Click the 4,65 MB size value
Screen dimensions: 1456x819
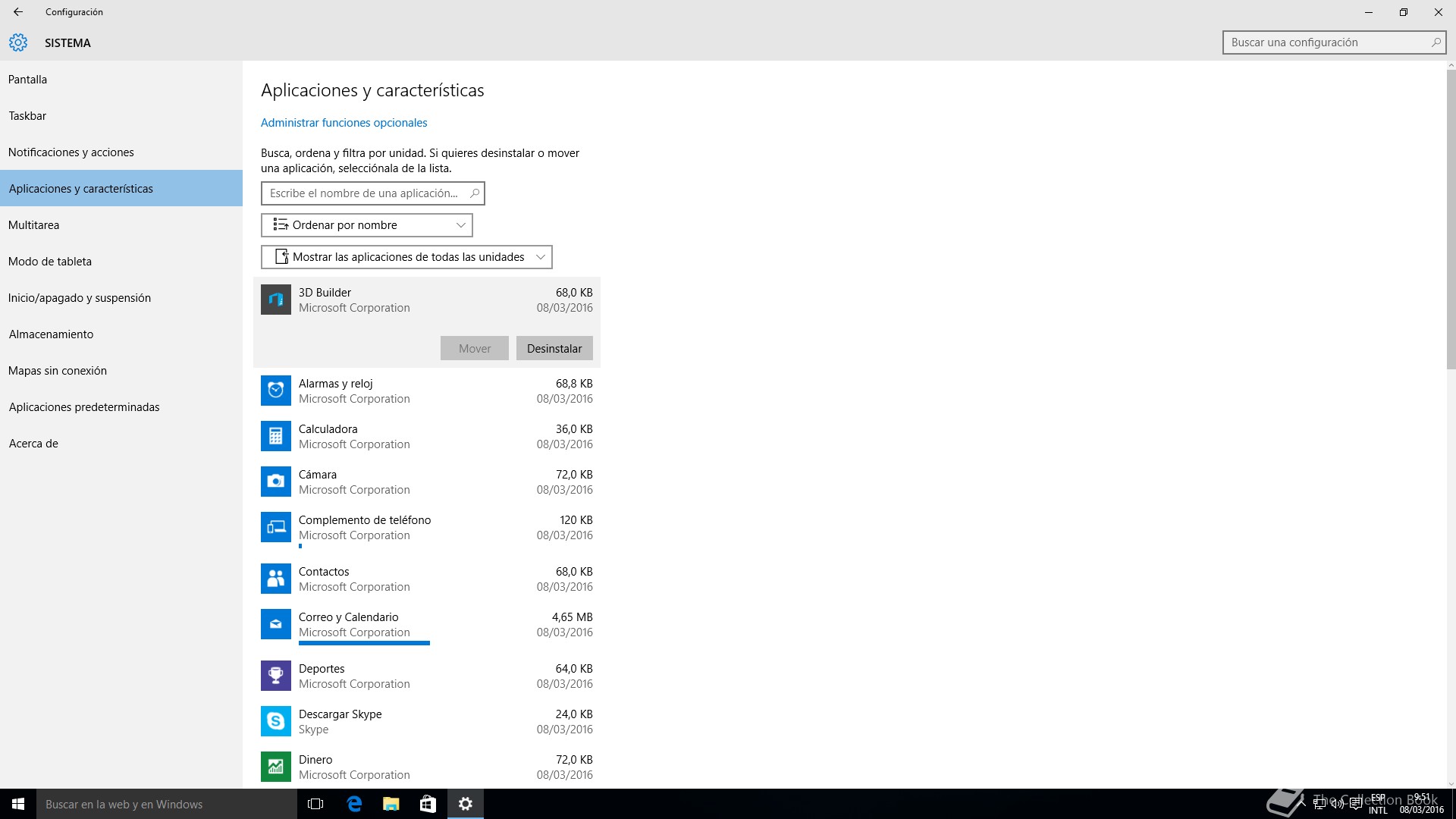point(573,617)
